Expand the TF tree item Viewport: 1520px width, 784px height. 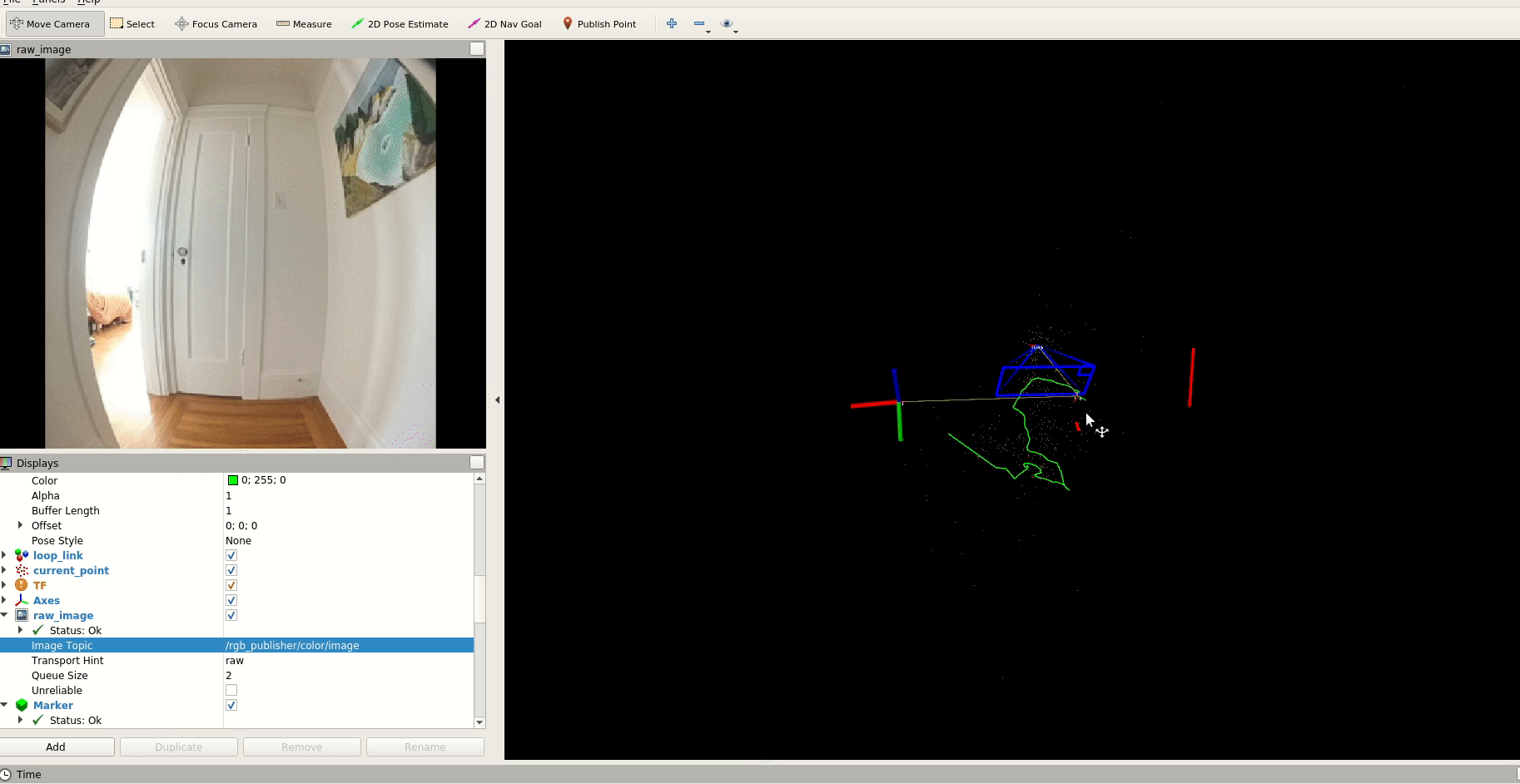(x=4, y=585)
